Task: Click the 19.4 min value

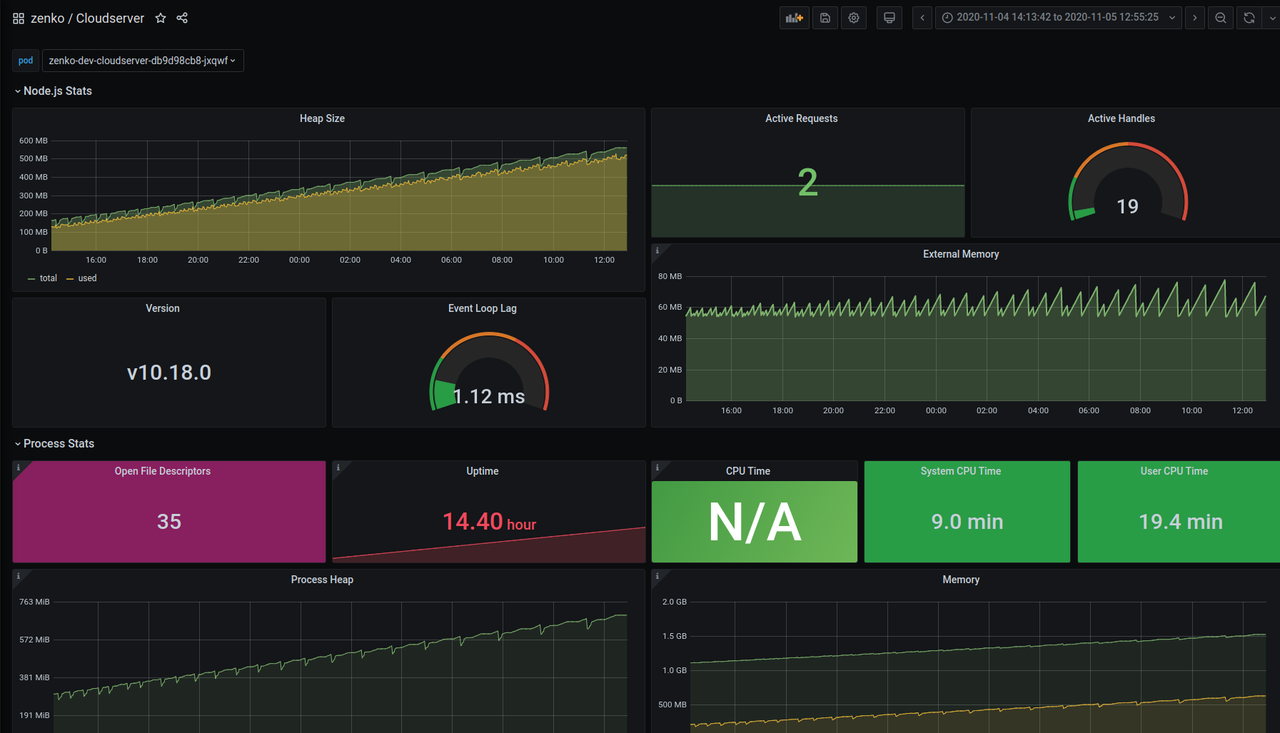Action: pos(1181,522)
